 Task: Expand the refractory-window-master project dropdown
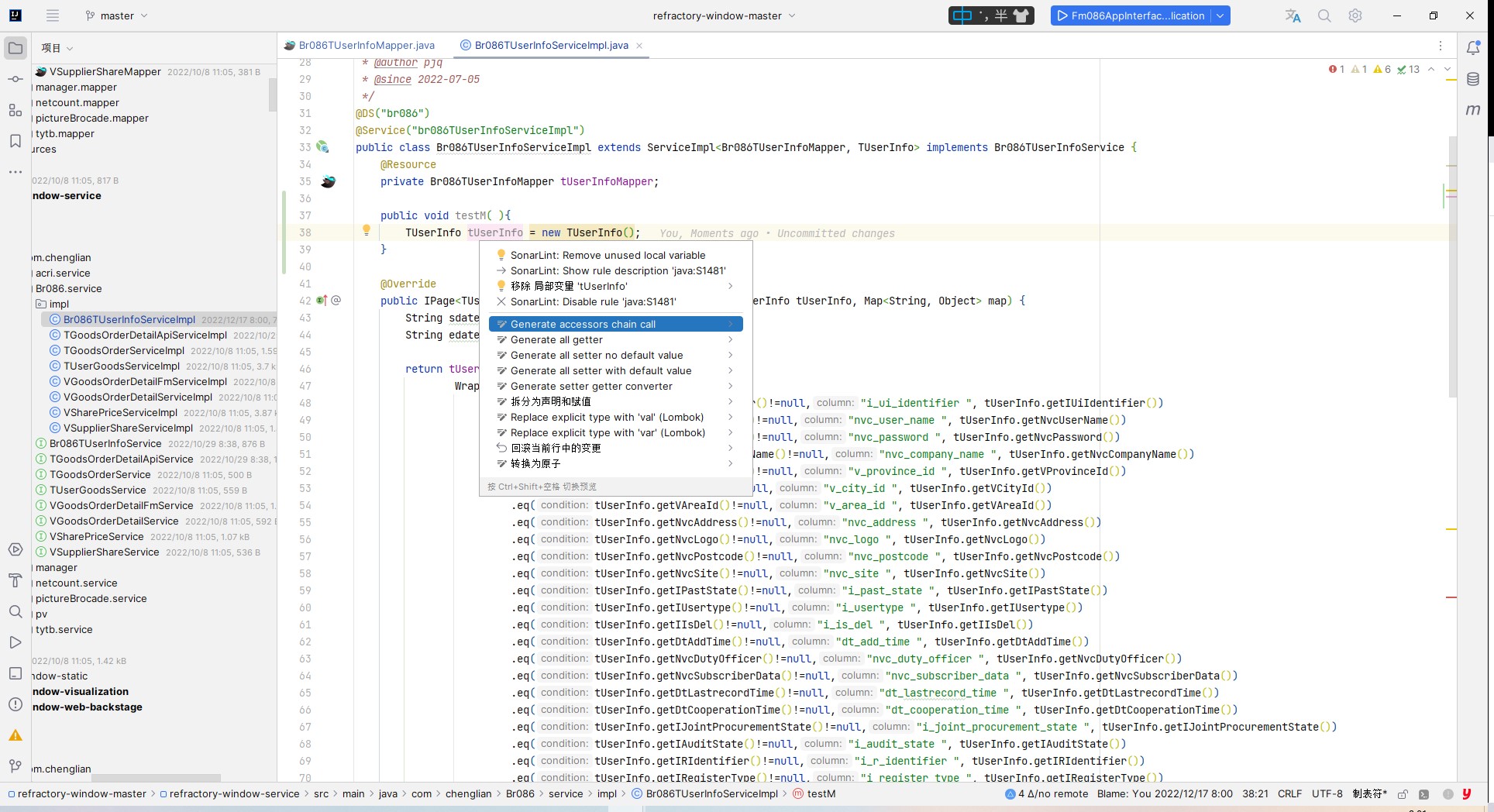pos(724,15)
